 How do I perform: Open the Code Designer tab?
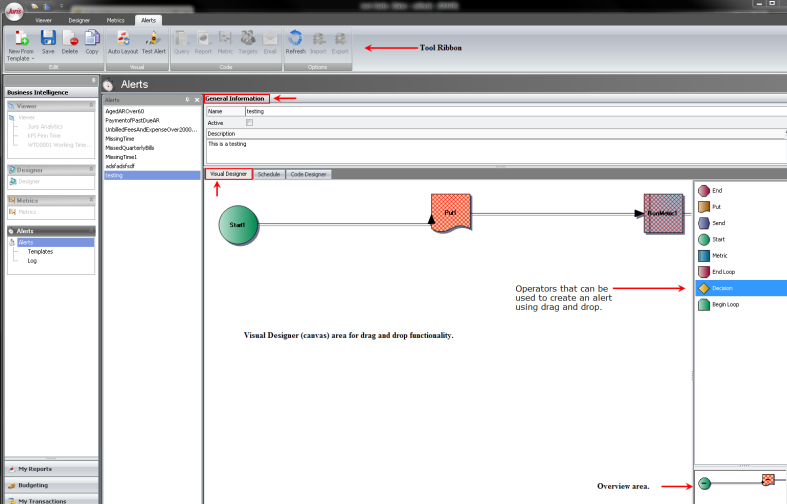tap(308, 174)
